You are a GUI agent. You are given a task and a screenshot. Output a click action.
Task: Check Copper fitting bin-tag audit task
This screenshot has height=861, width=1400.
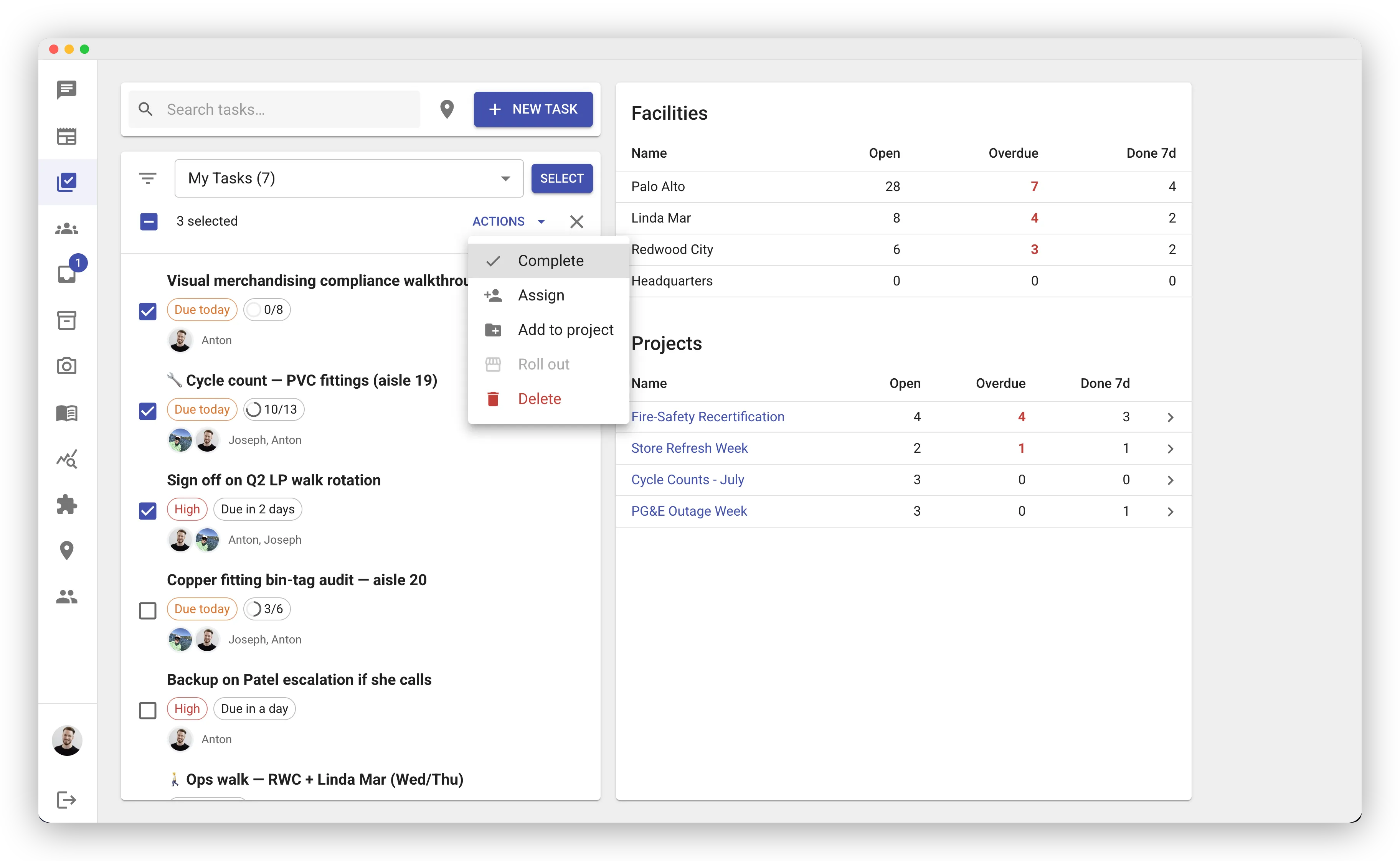pyautogui.click(x=147, y=610)
